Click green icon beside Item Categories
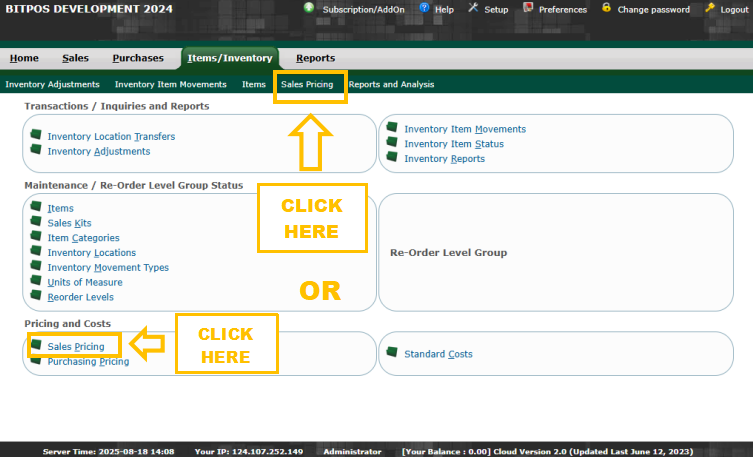 [x=36, y=236]
